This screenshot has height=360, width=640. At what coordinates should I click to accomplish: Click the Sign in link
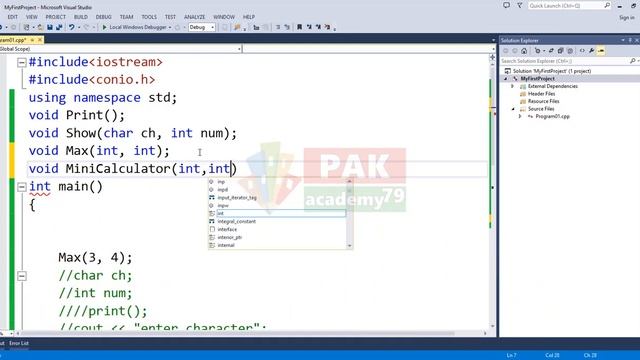pyautogui.click(x=627, y=18)
